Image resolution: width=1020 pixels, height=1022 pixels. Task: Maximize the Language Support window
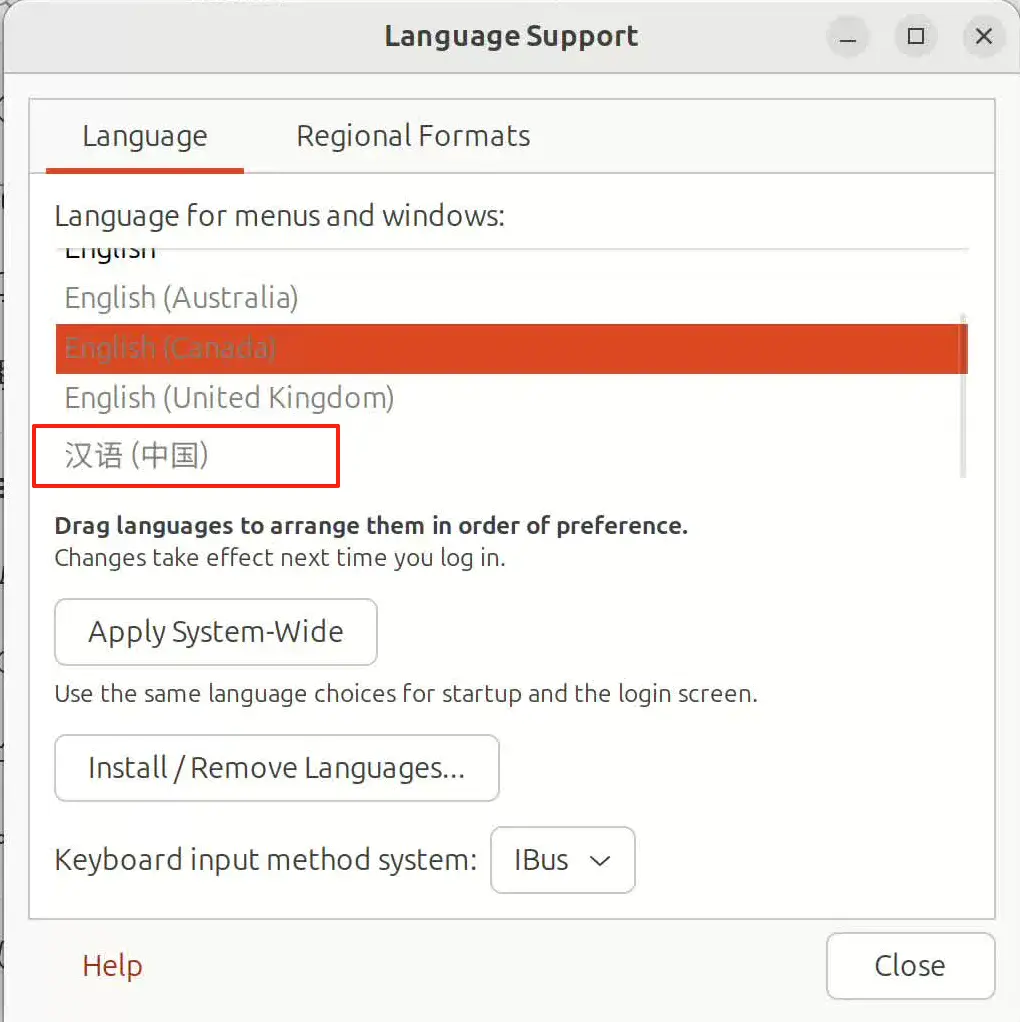pos(915,36)
